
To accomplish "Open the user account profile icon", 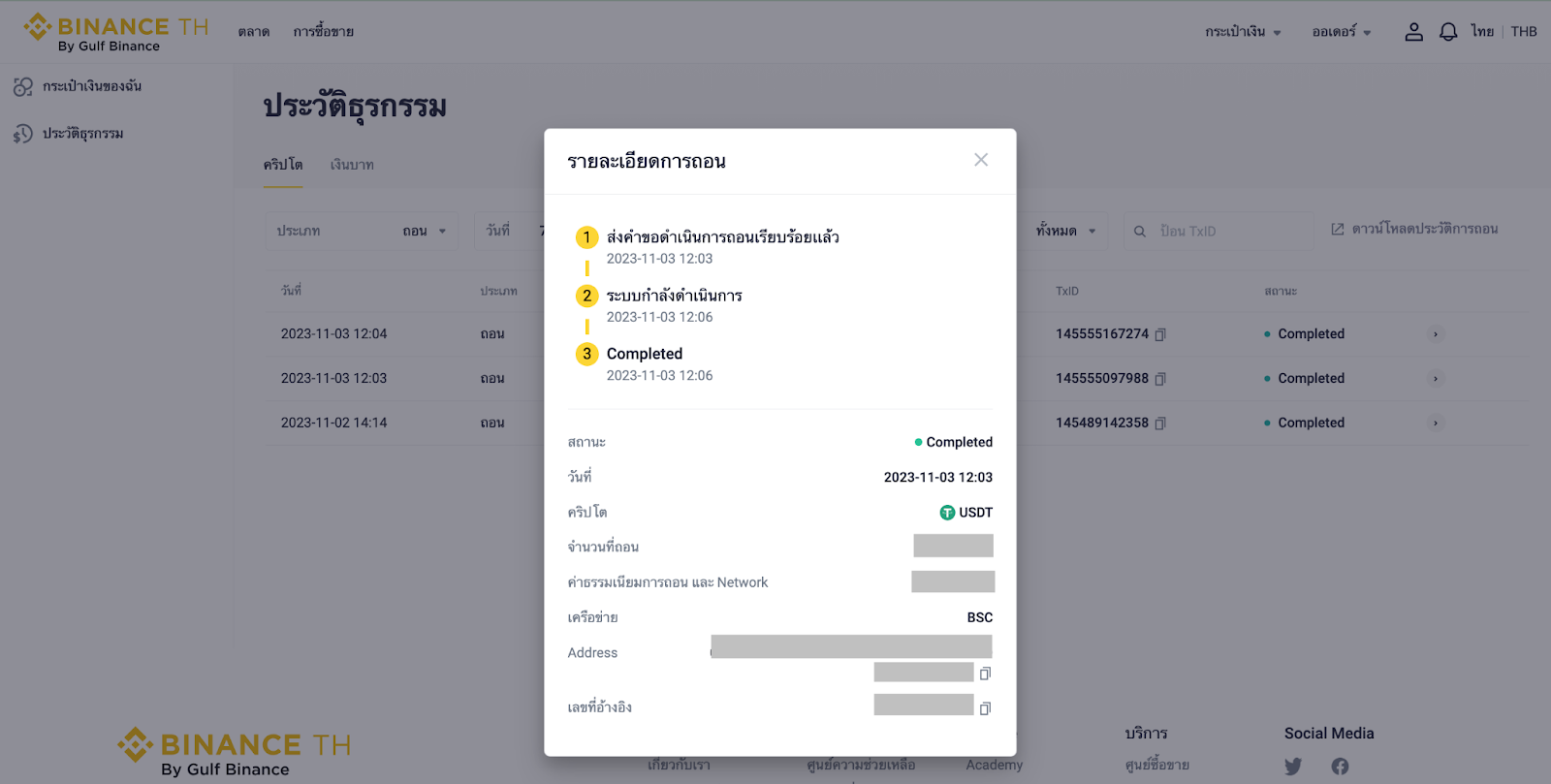I will [1414, 32].
